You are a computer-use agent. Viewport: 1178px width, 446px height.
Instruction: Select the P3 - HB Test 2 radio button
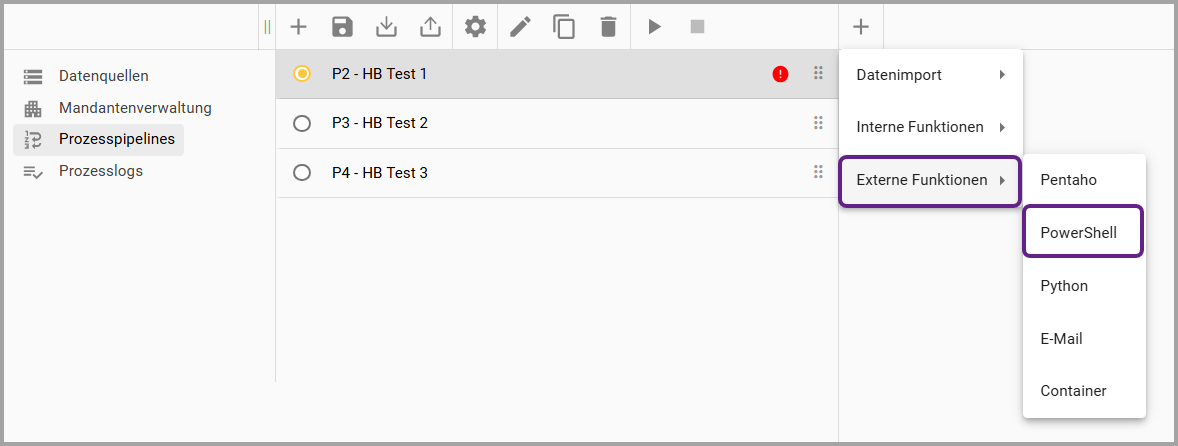click(302, 123)
